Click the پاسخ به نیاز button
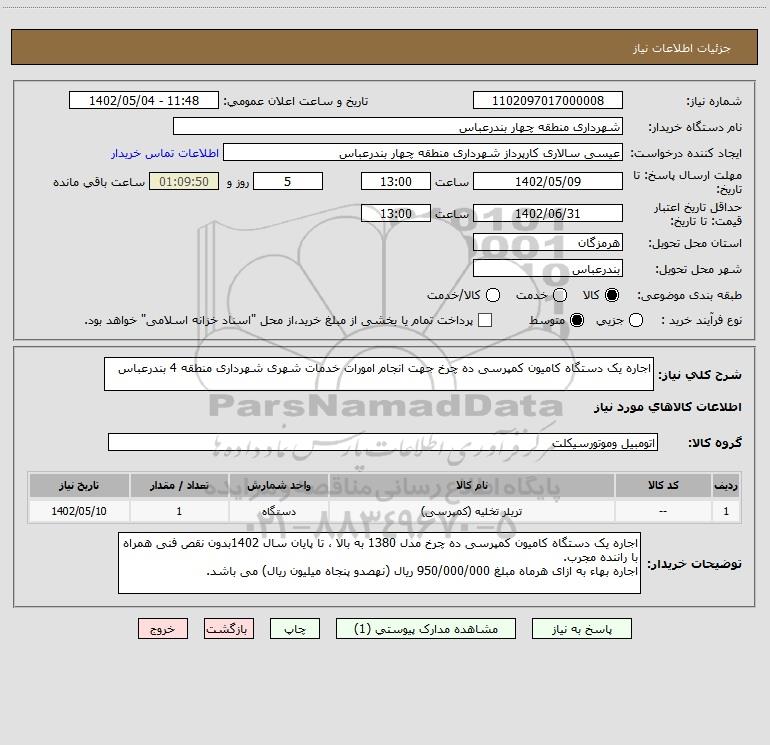 tap(581, 629)
